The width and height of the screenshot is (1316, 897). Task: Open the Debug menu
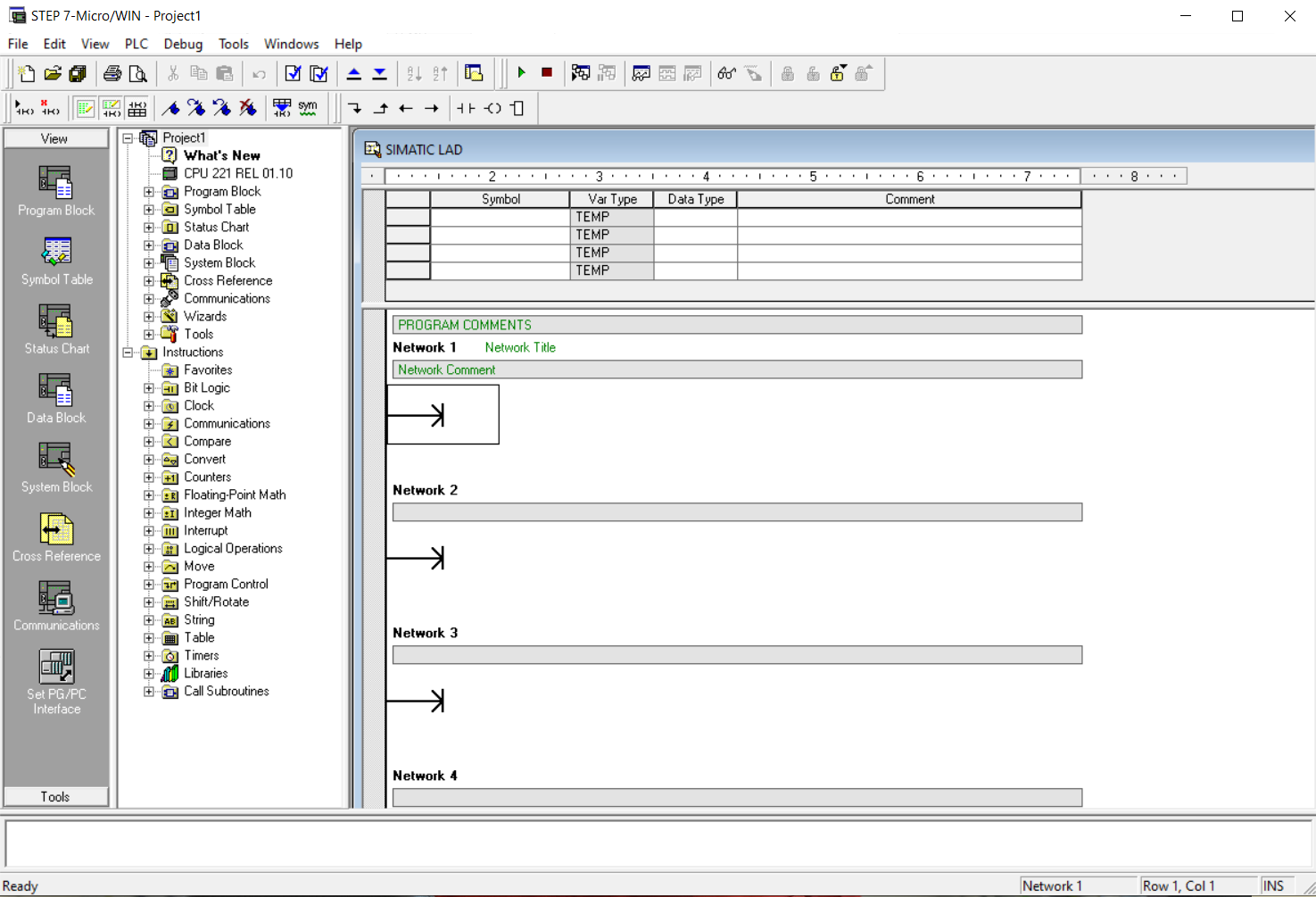coord(183,44)
